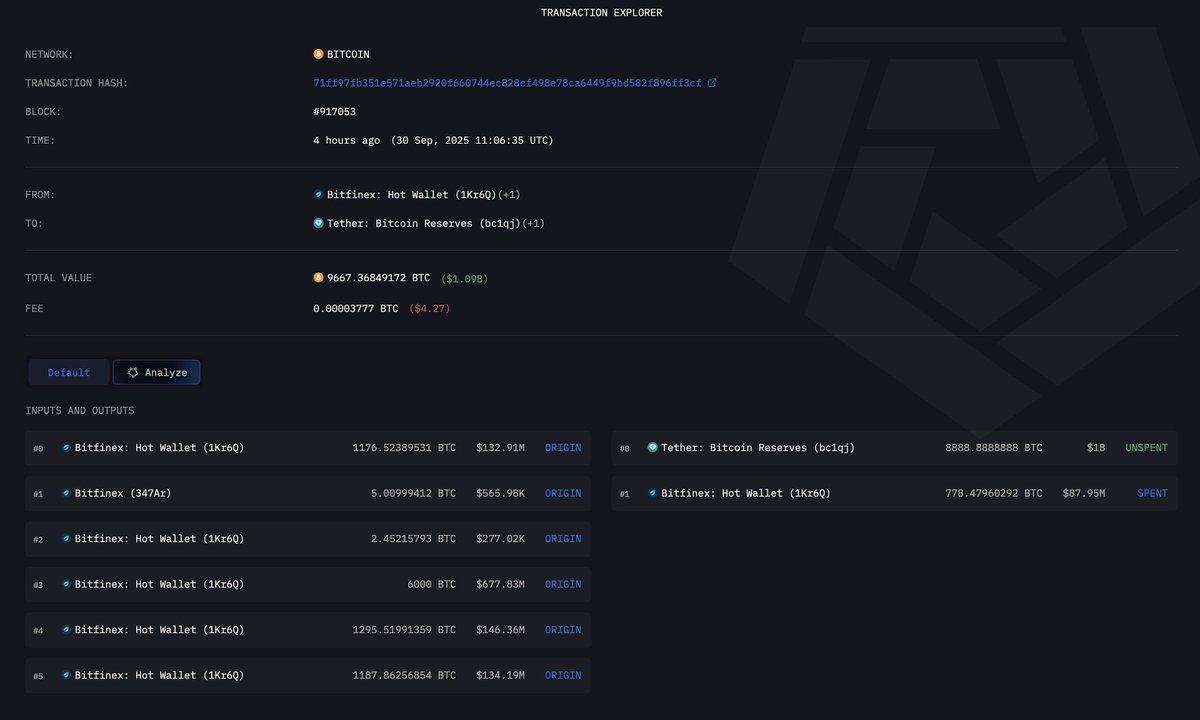This screenshot has width=1200, height=720.
Task: Click 8888.8888888 BTC output amount
Action: tap(994, 448)
